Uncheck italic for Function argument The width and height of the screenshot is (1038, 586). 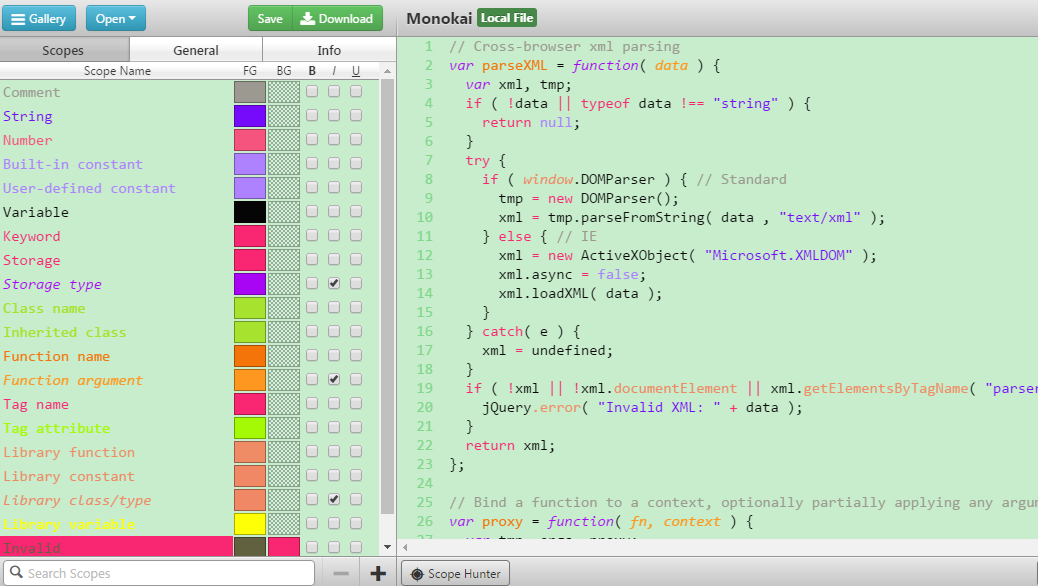point(334,379)
